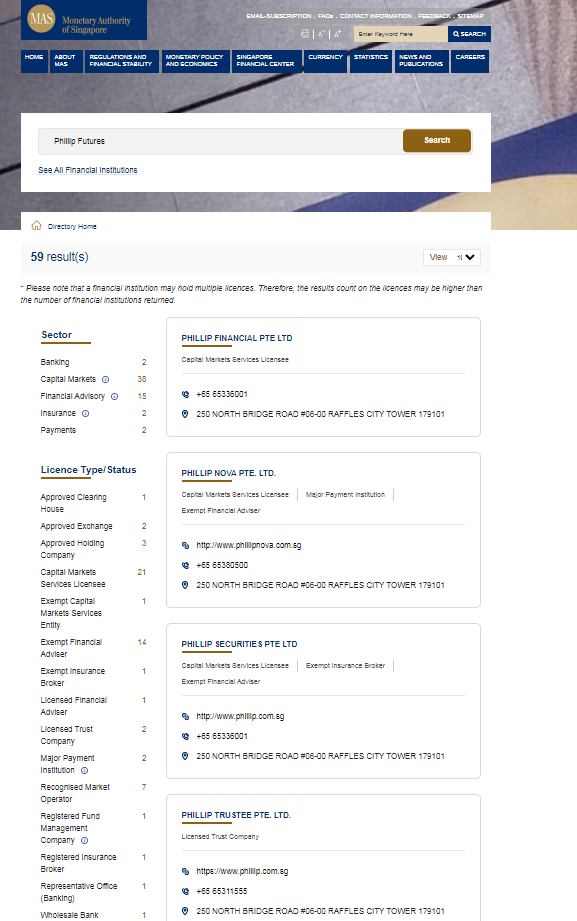The image size is (577, 921).
Task: Increase font size with A+ icon
Action: click(x=338, y=34)
